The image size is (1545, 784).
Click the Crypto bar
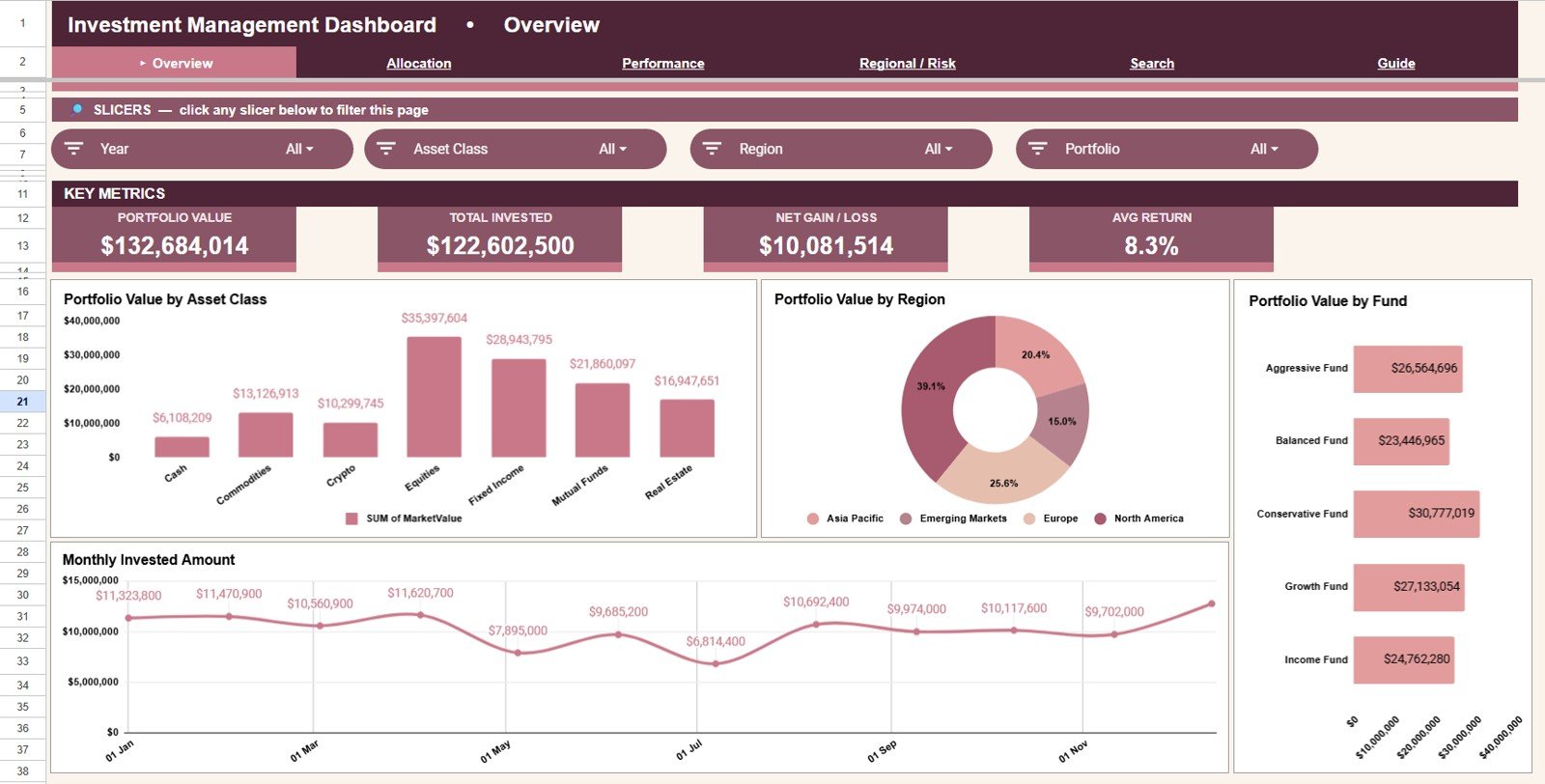(x=351, y=439)
